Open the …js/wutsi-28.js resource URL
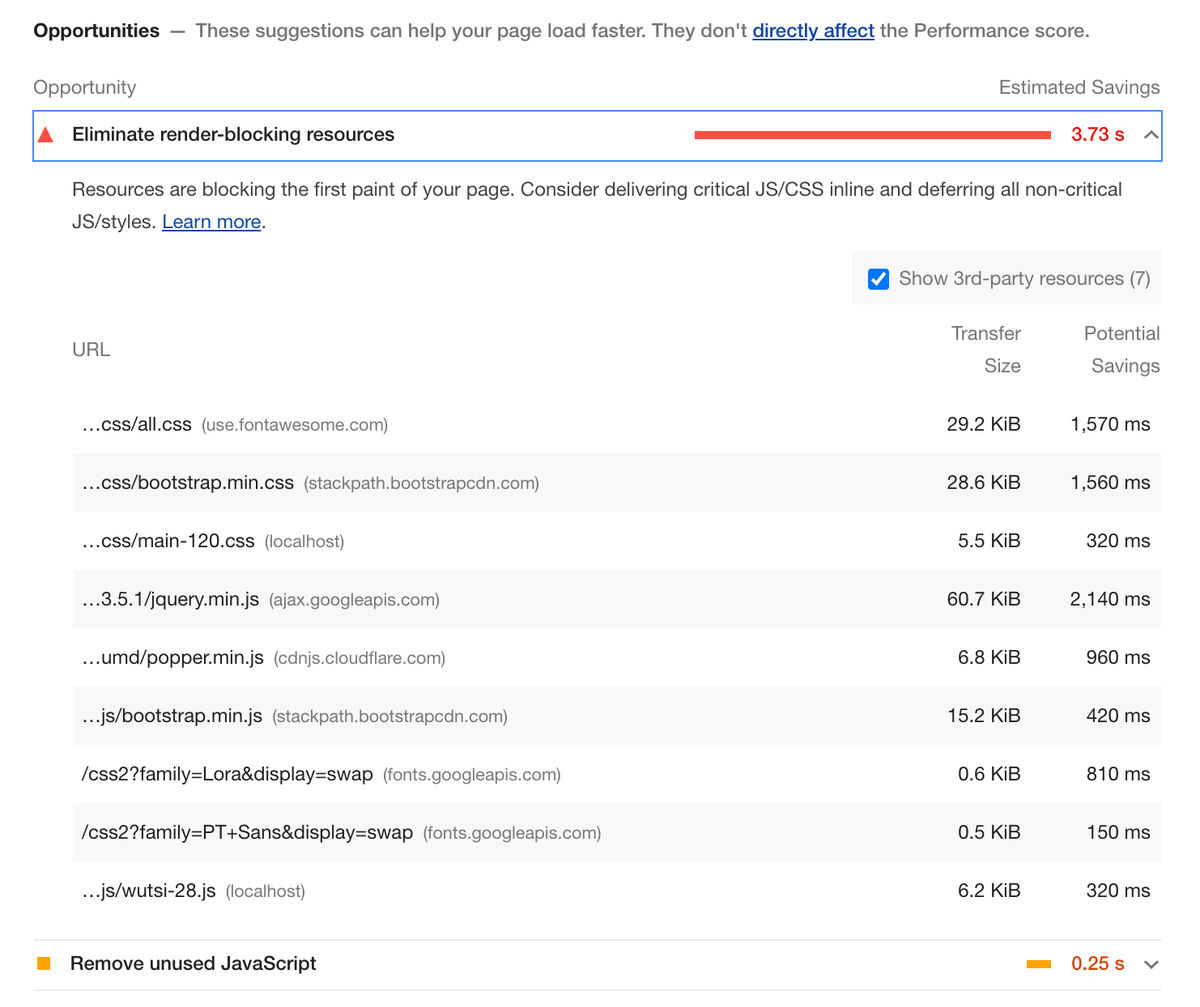1200x1007 pixels. click(149, 891)
